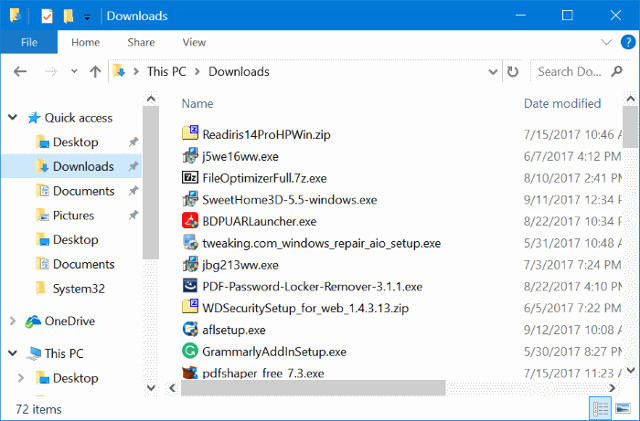
Task: Click the chevron after This PC in address bar
Action: click(x=197, y=72)
